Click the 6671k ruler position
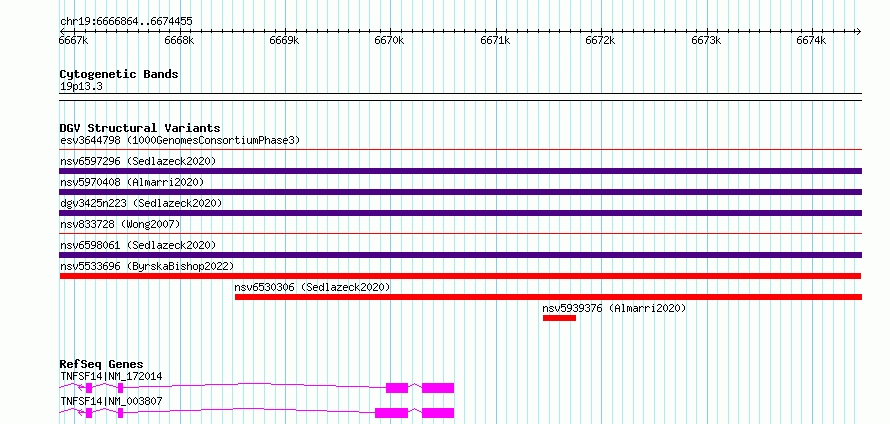Screen dimensions: 890x424 click(496, 40)
